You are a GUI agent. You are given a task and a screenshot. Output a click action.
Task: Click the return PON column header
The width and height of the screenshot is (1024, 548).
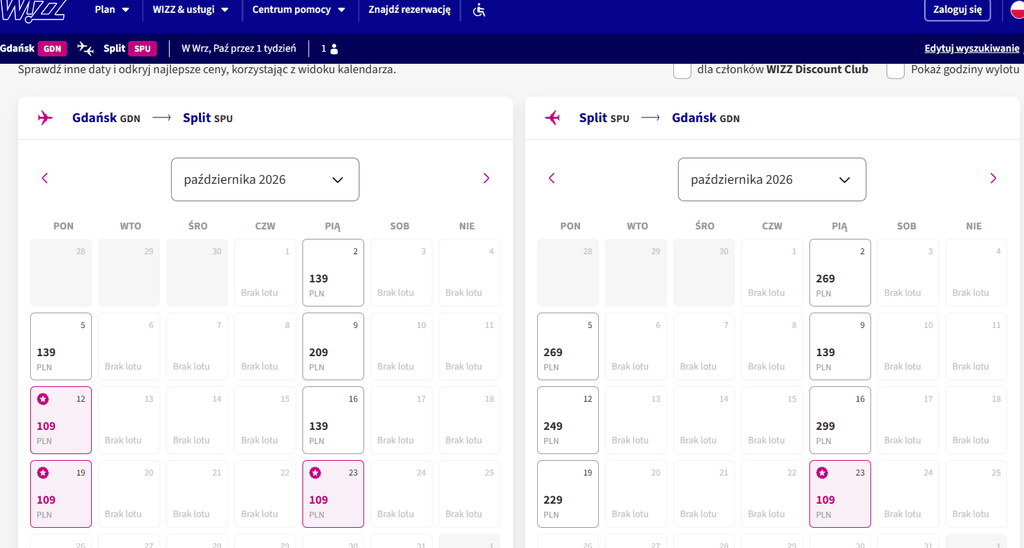(x=570, y=226)
